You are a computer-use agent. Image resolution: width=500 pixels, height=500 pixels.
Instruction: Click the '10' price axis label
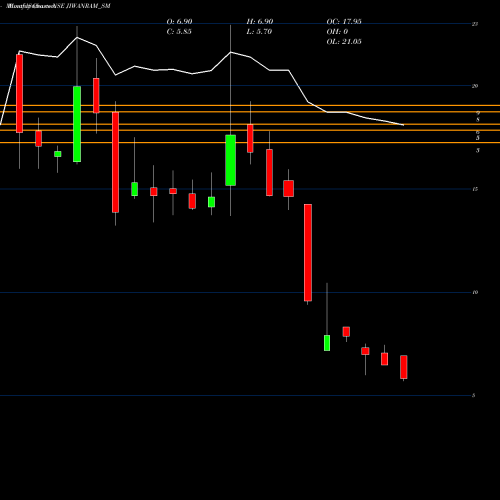pyautogui.click(x=475, y=292)
